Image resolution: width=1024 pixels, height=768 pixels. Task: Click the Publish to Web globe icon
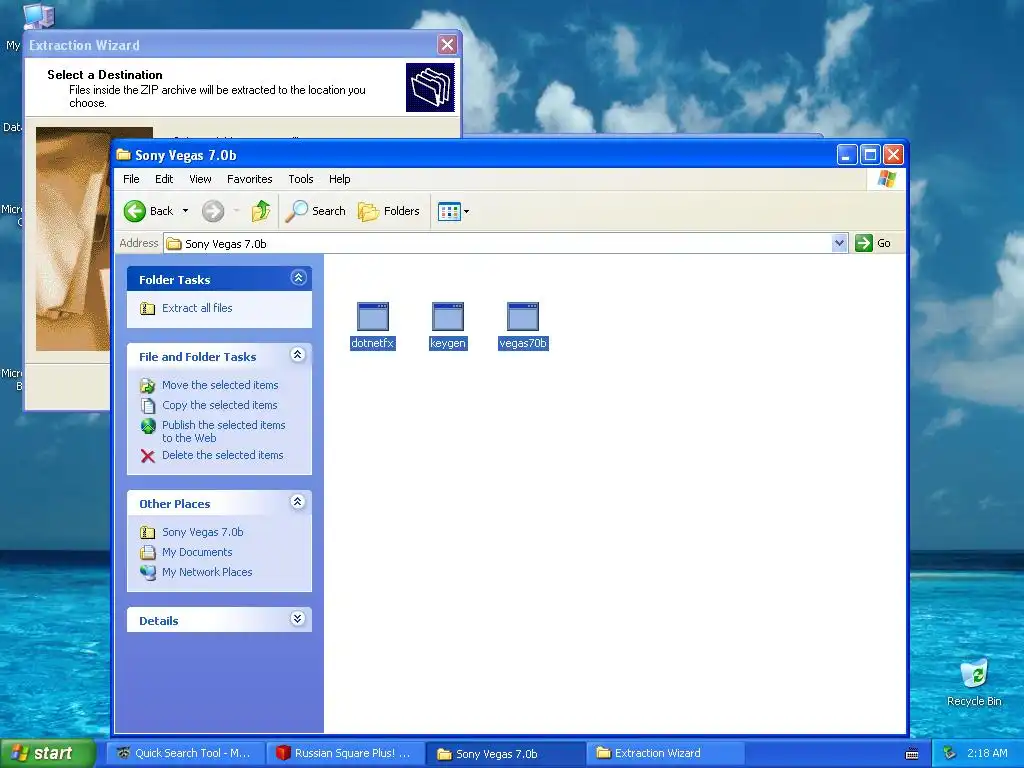tap(148, 426)
